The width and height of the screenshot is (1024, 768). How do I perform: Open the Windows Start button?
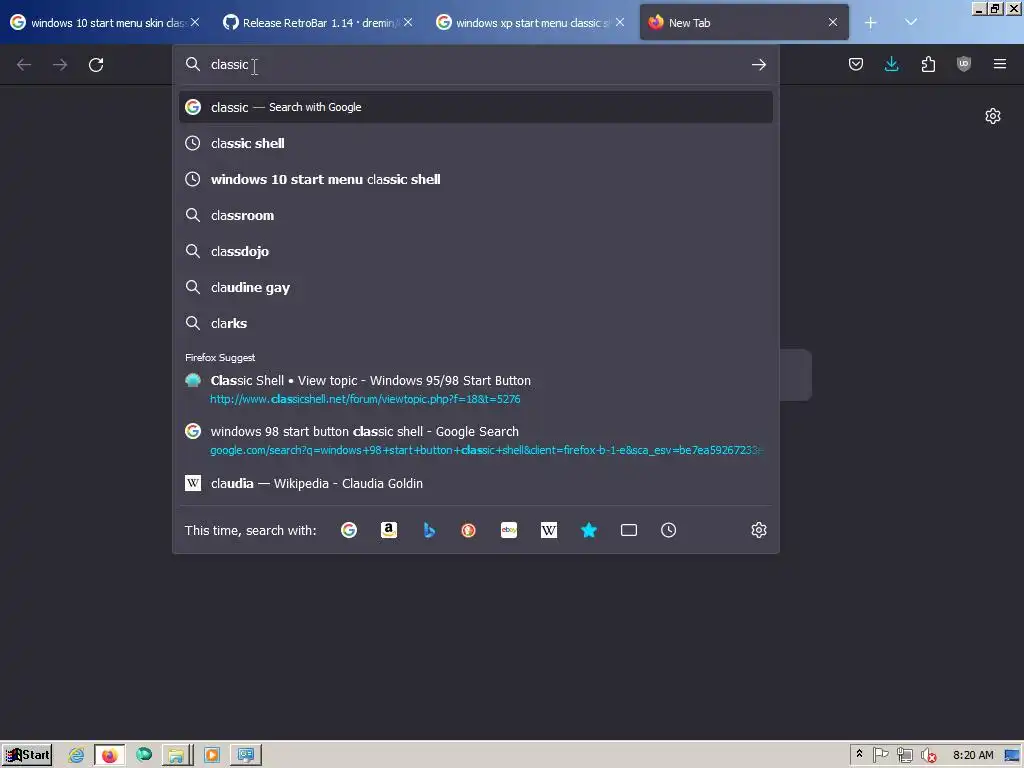27,756
